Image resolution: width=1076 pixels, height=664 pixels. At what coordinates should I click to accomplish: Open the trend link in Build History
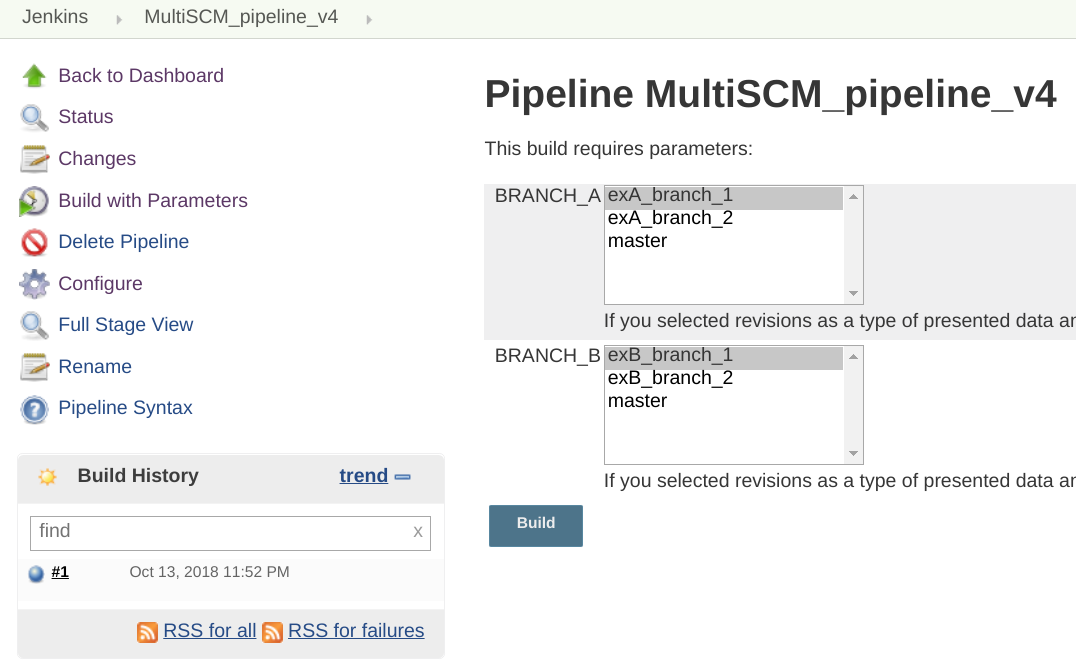pos(363,476)
